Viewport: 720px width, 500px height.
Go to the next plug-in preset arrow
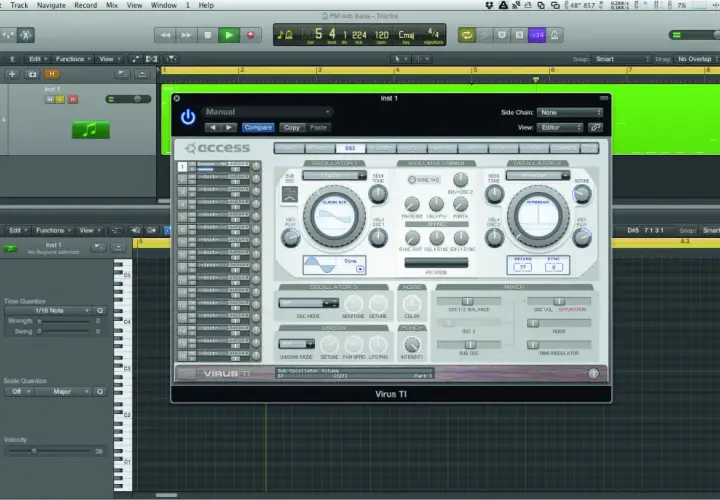tap(229, 128)
